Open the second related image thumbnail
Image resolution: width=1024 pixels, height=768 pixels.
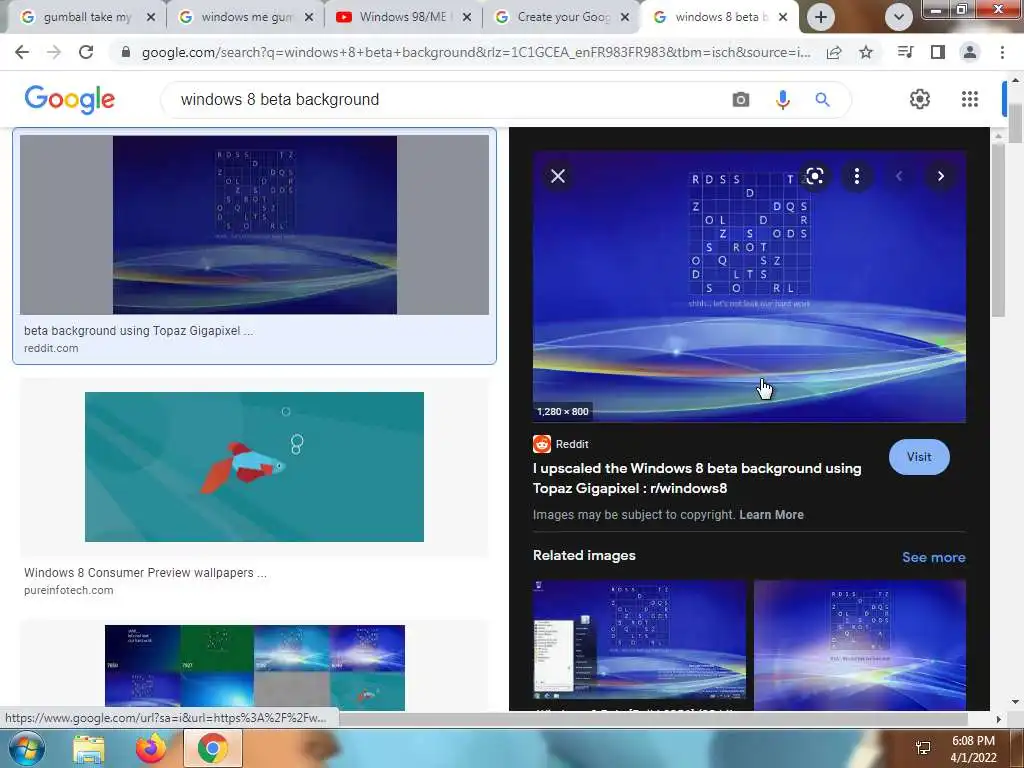pyautogui.click(x=859, y=645)
